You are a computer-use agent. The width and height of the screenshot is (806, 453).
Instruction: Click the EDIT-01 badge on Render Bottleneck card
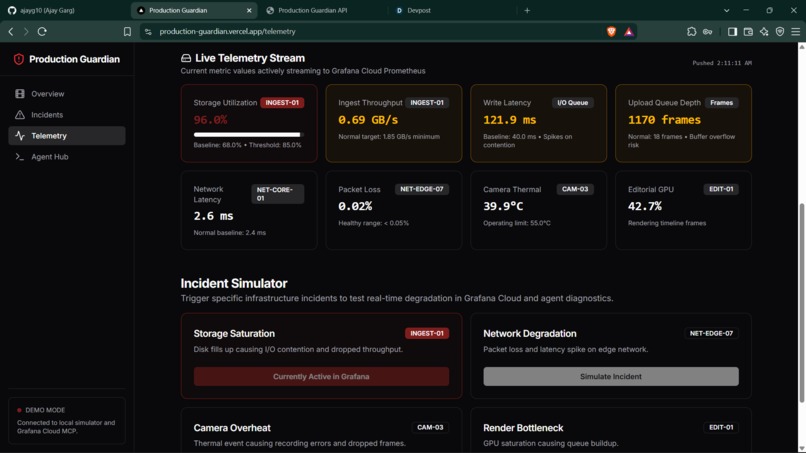click(721, 427)
